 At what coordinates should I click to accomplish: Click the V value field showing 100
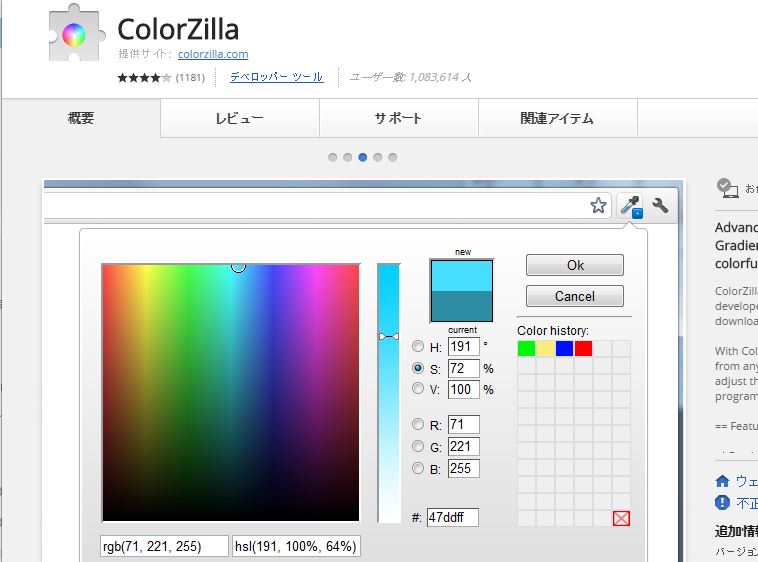(x=464, y=389)
